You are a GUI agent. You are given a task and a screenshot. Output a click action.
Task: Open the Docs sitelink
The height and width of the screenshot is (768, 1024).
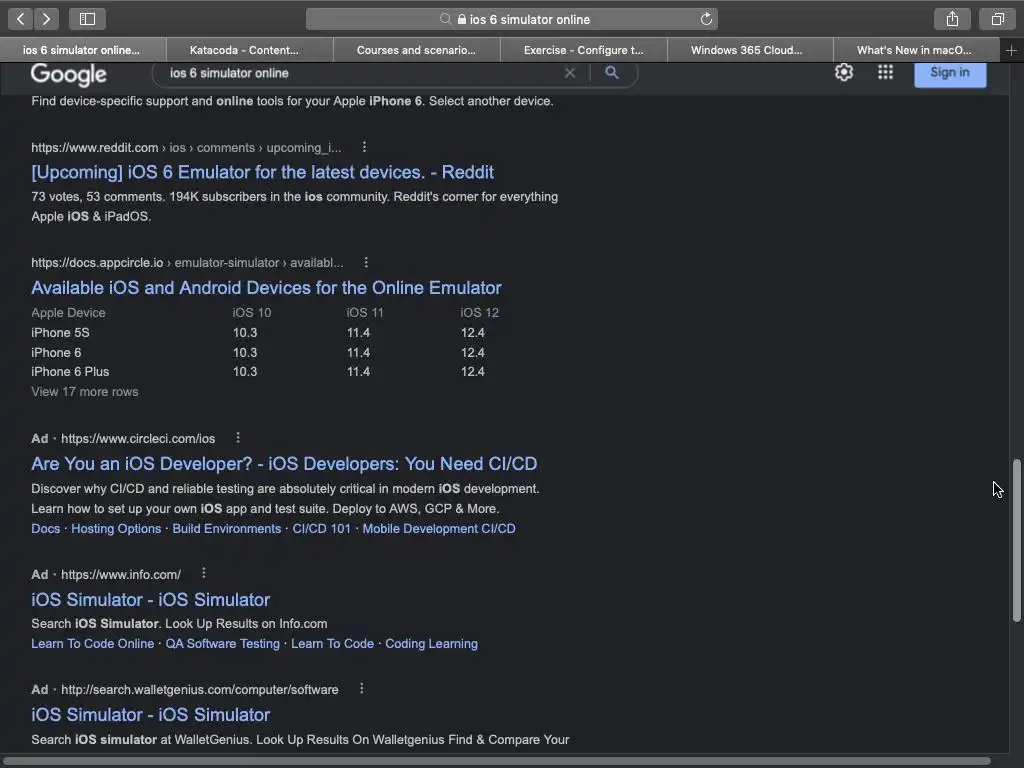point(46,529)
